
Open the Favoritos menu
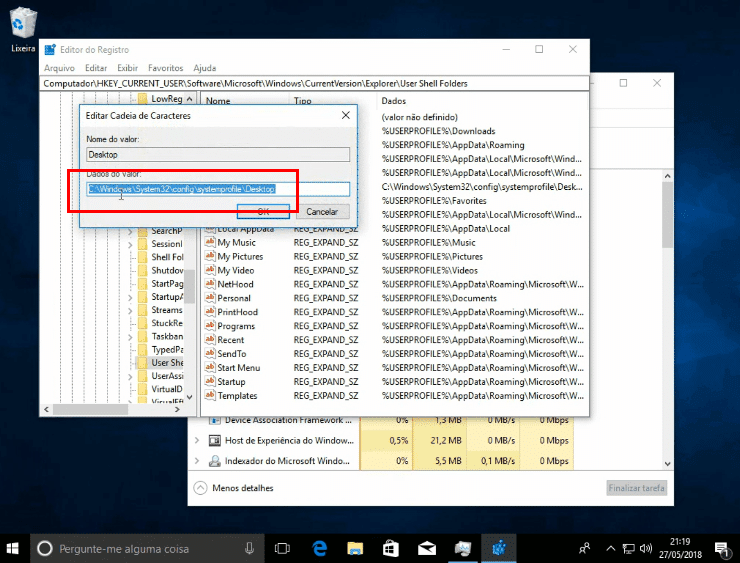(x=165, y=68)
